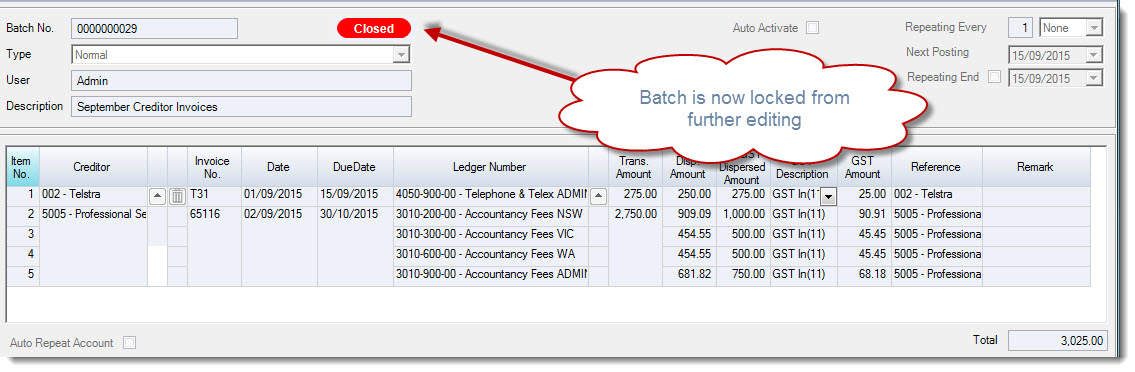
Task: Click dispersed amount cell '1,000.00'
Action: [743, 215]
